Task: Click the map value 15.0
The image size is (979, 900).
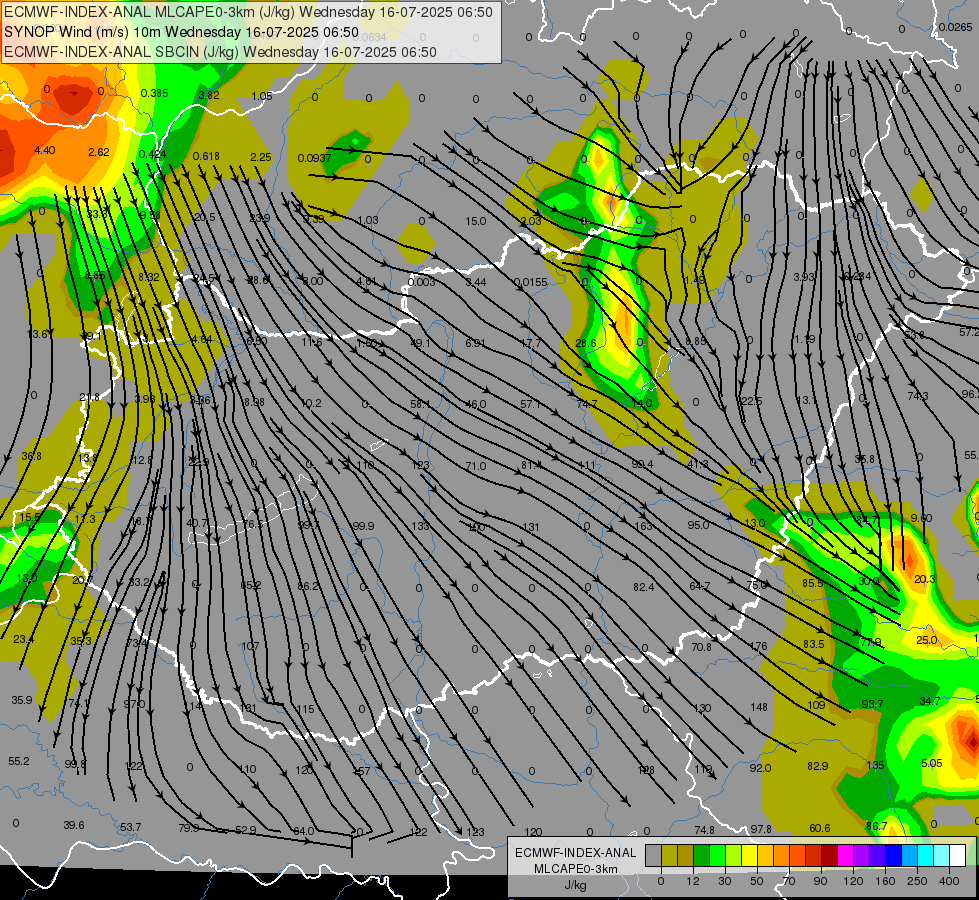Action: 475,221
